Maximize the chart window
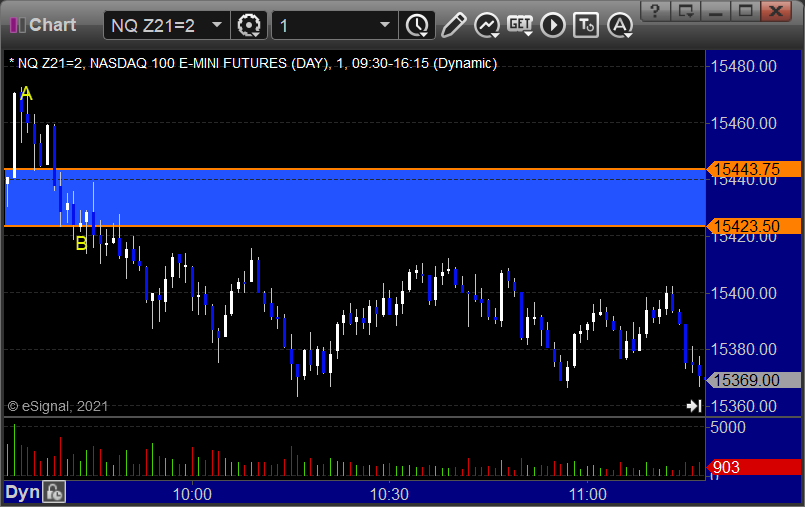Viewport: 805px width, 507px height. (746, 10)
